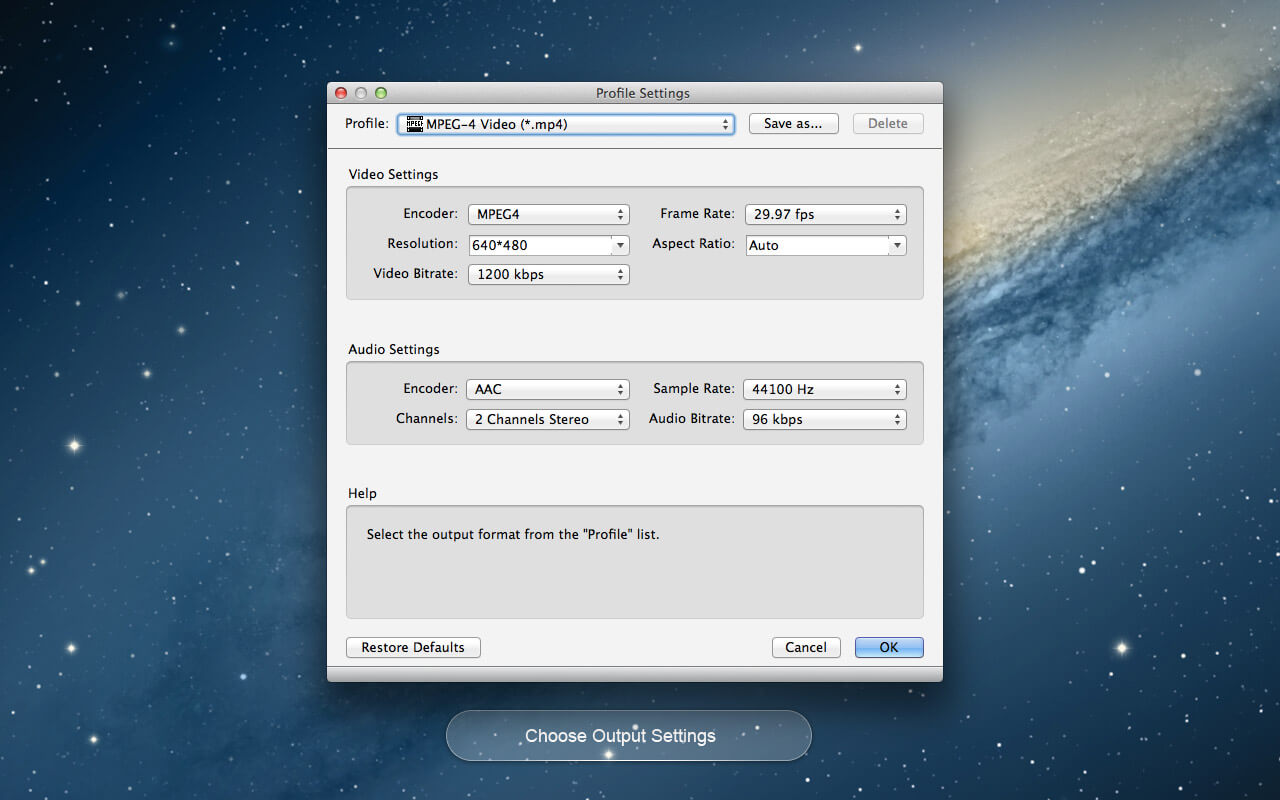
Task: Expand the Aspect Ratio combo box arrow
Action: coord(897,245)
